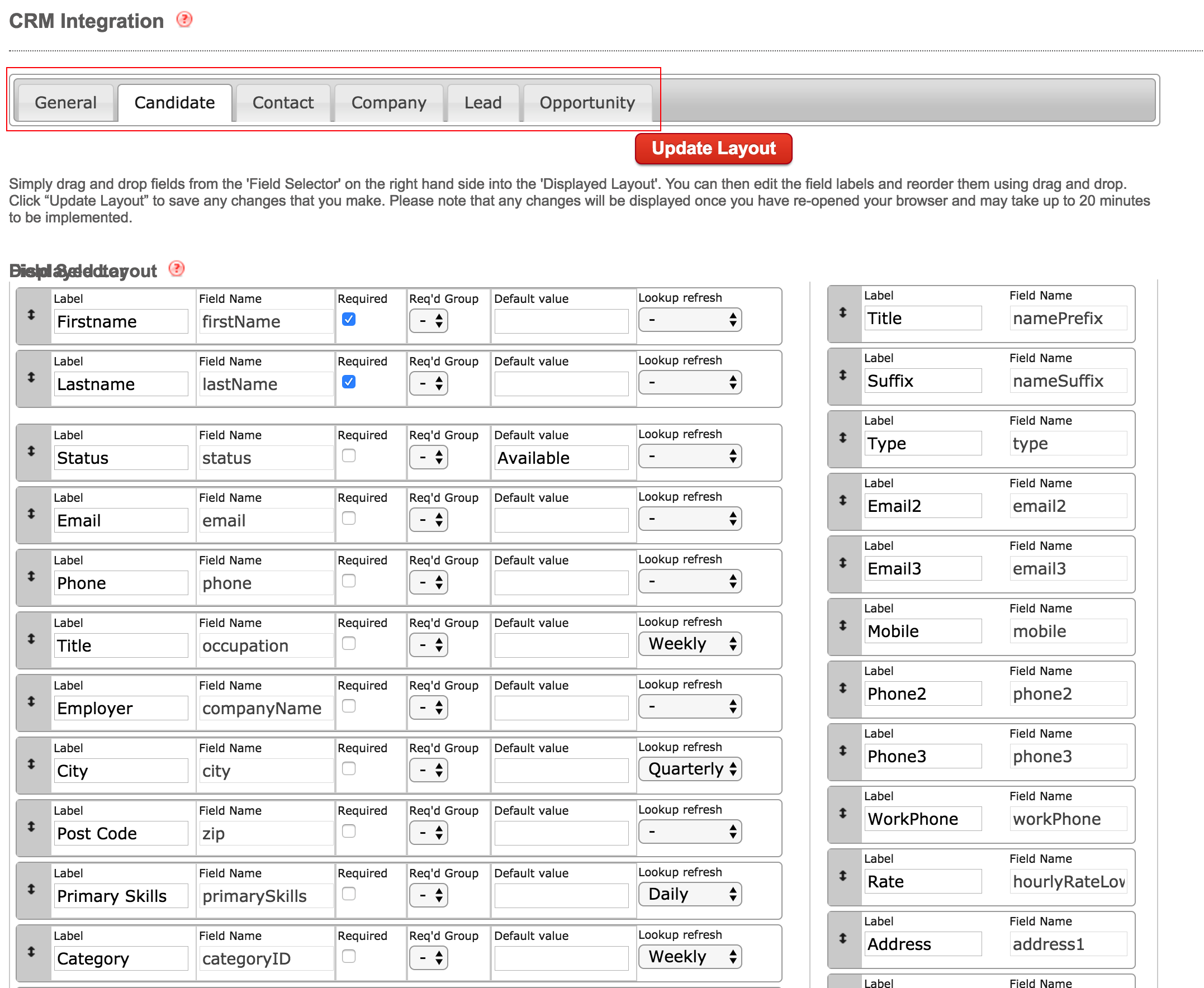The image size is (1204, 988).
Task: Click drag handle of Rate field selector row
Action: 842,876
